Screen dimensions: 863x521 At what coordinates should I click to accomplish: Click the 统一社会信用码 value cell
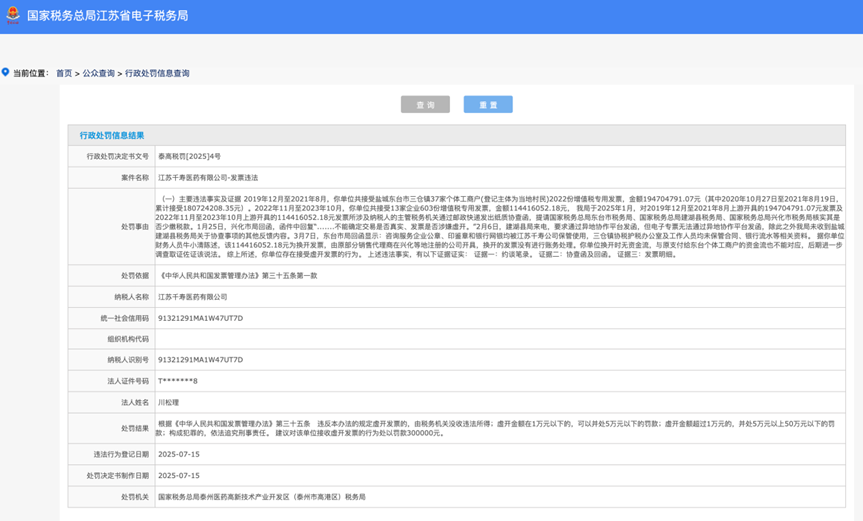200,318
